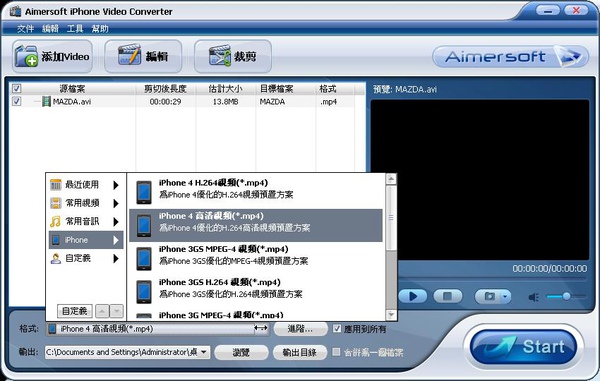
Task: Open the snapshot button dropdown arrow
Action: pos(505,296)
